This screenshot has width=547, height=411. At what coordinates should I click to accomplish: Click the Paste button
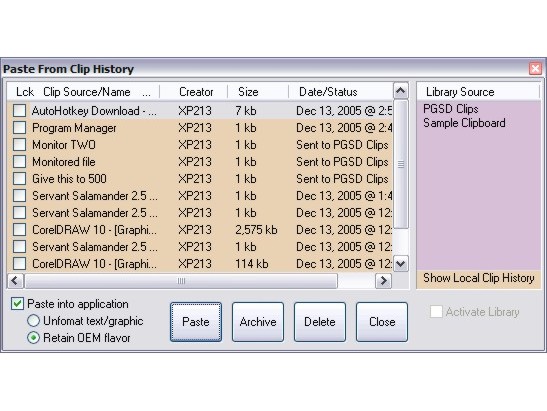(x=196, y=321)
